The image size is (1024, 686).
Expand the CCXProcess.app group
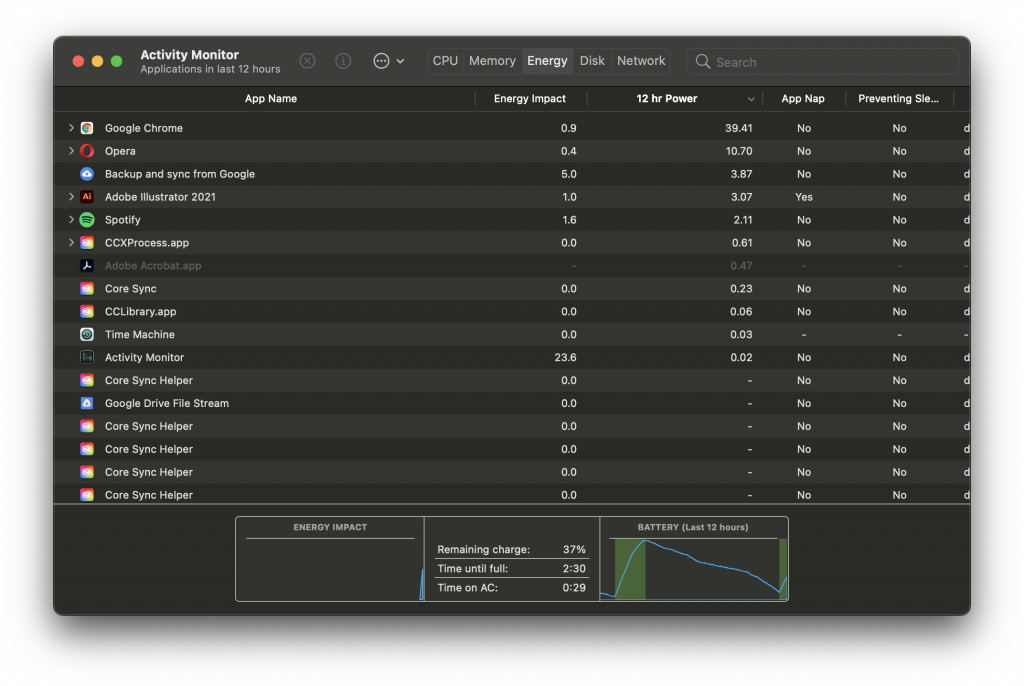71,242
